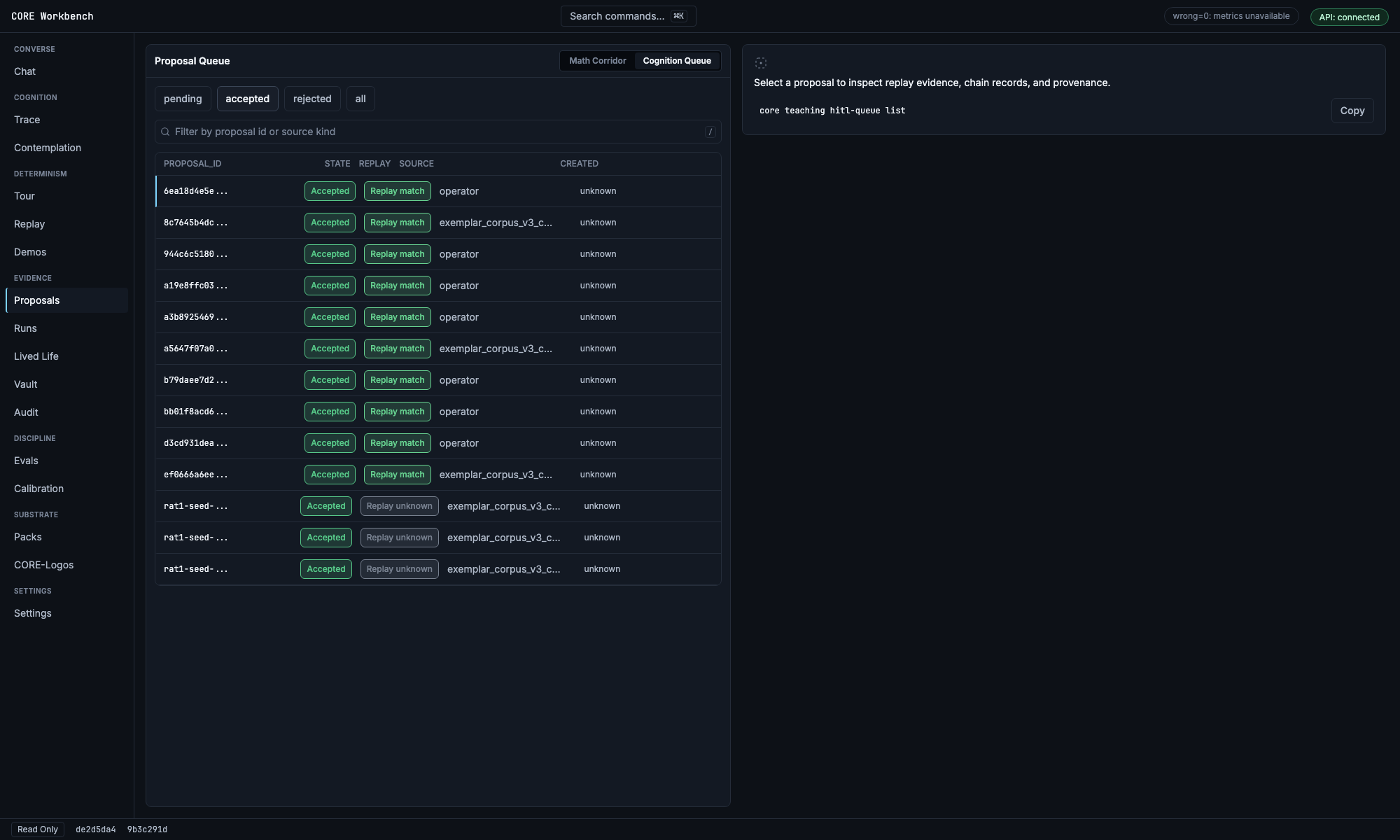The height and width of the screenshot is (840, 1400).
Task: Click hash 9b3c291d in status bar
Action: click(147, 829)
